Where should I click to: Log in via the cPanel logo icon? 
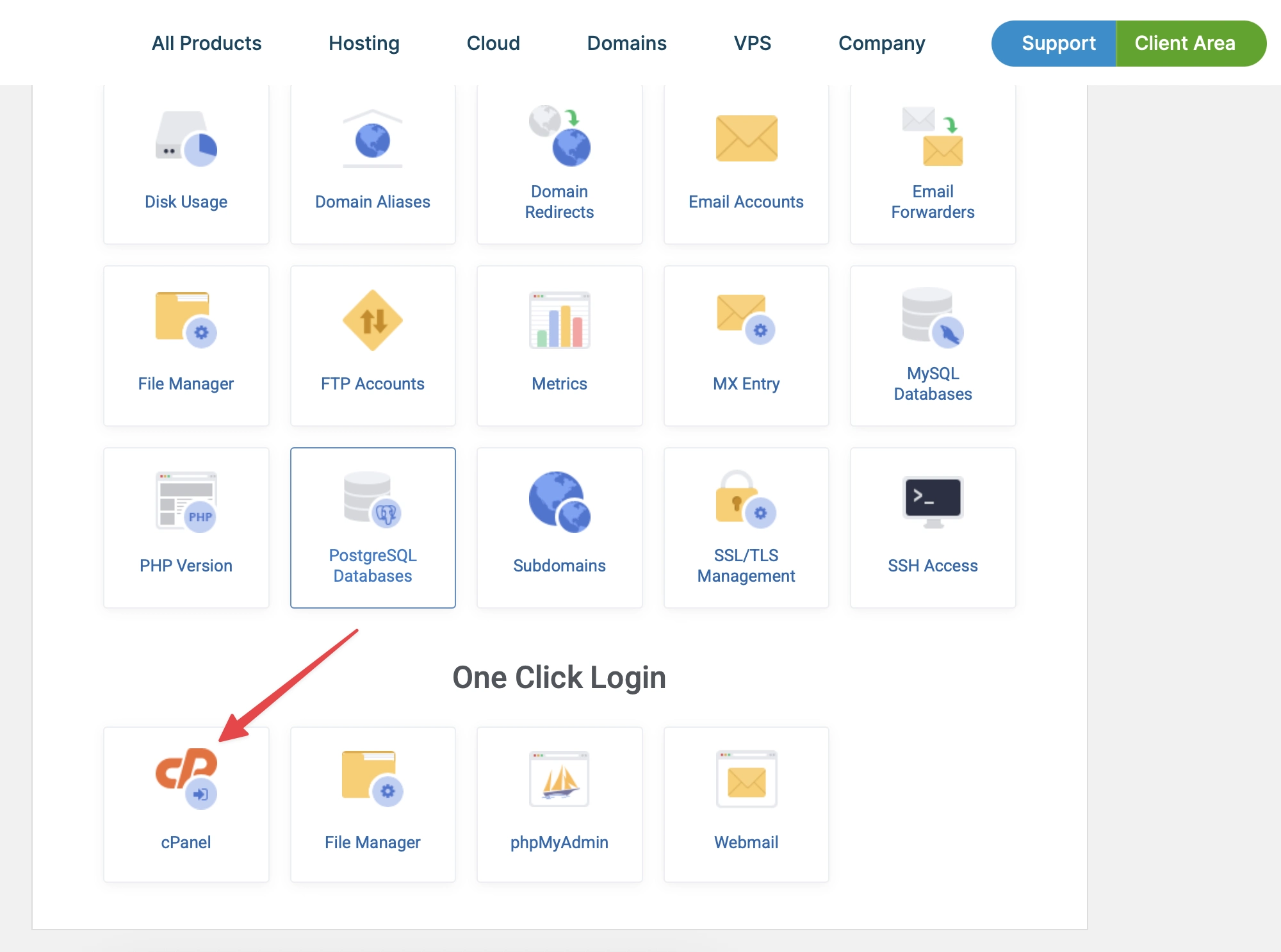coord(186,778)
